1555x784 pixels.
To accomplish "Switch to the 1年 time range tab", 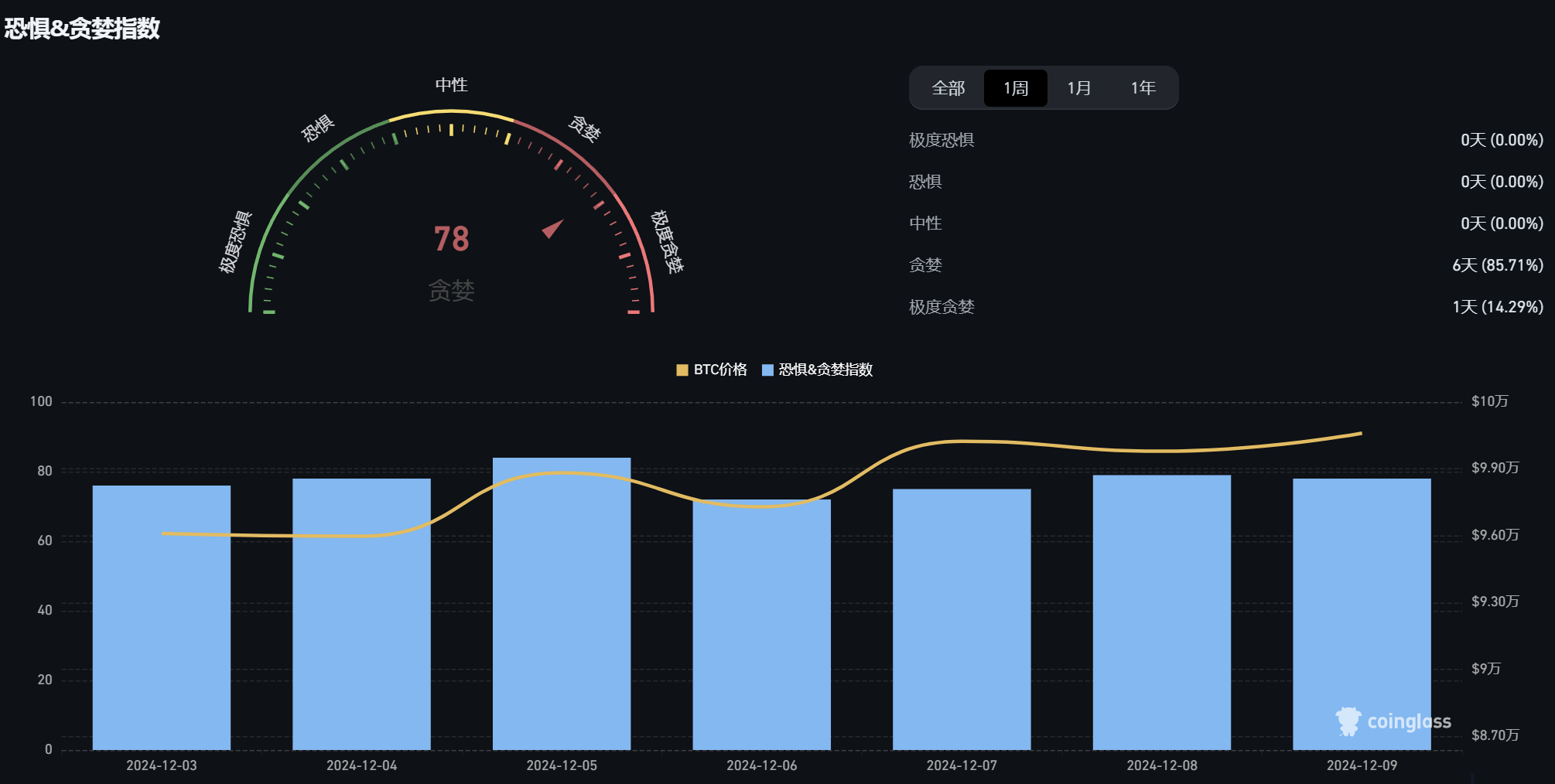I will [x=1143, y=87].
